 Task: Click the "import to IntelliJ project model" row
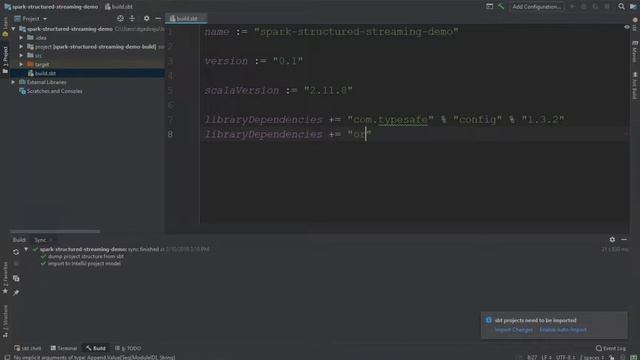84,264
